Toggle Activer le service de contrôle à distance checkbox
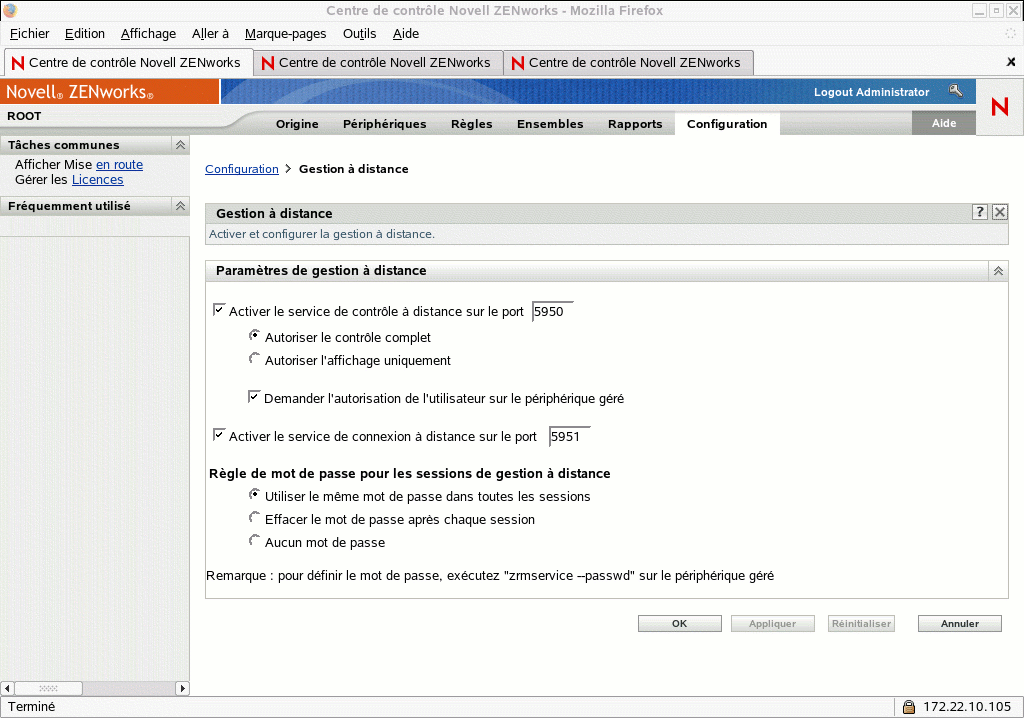1024x718 pixels. point(219,310)
